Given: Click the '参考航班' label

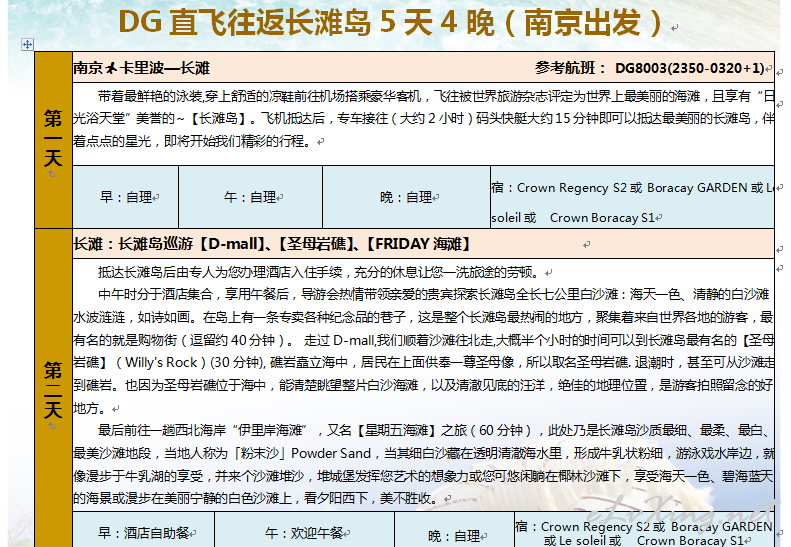Looking at the screenshot, I should 570,68.
